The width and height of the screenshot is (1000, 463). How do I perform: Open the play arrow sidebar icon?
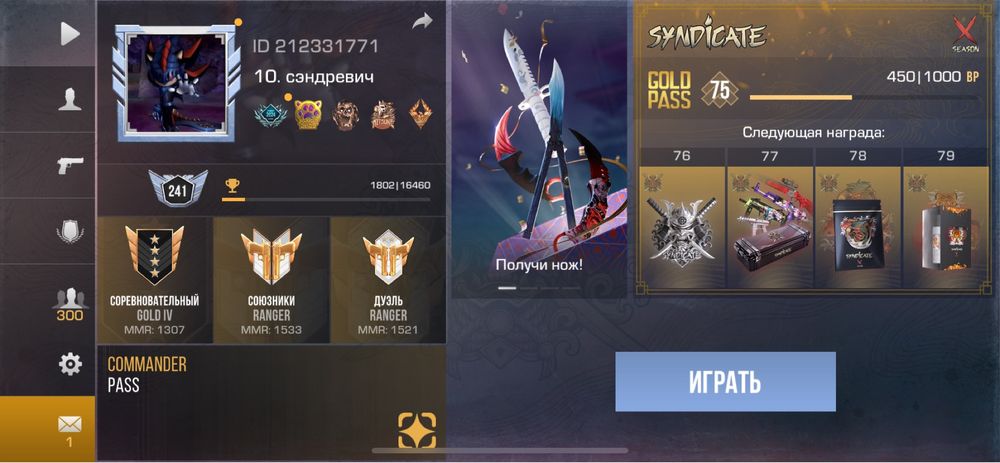pyautogui.click(x=70, y=33)
